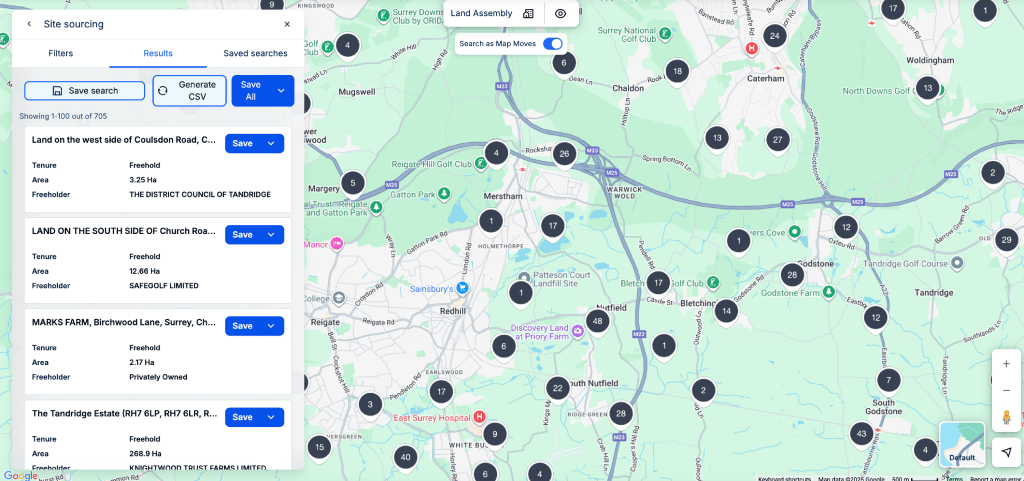Toggle the eye visibility icon on map toolbar
Screen dimensions: 1024x481
pyautogui.click(x=561, y=14)
